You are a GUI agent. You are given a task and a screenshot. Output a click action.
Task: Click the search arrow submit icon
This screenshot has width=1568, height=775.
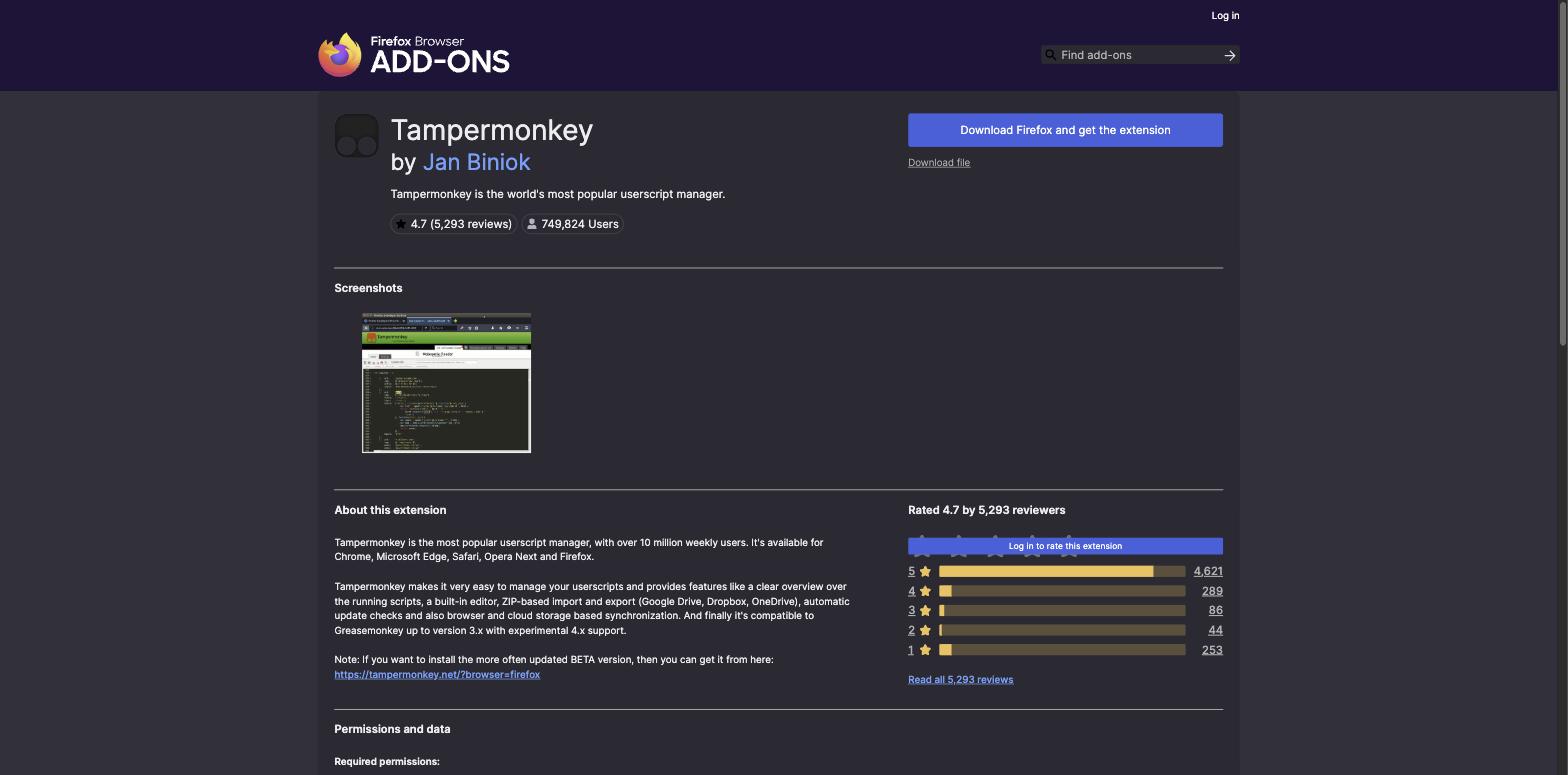(1230, 55)
